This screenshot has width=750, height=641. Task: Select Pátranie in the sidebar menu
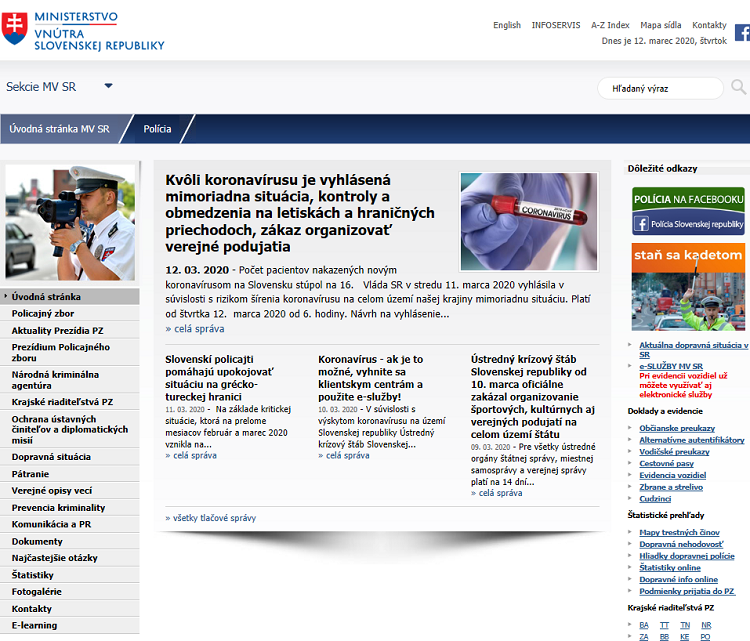point(31,473)
